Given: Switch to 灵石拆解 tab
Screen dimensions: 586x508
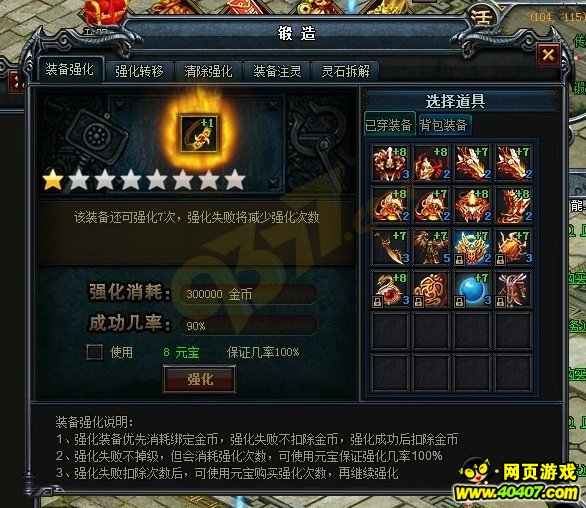Looking at the screenshot, I should (x=345, y=71).
